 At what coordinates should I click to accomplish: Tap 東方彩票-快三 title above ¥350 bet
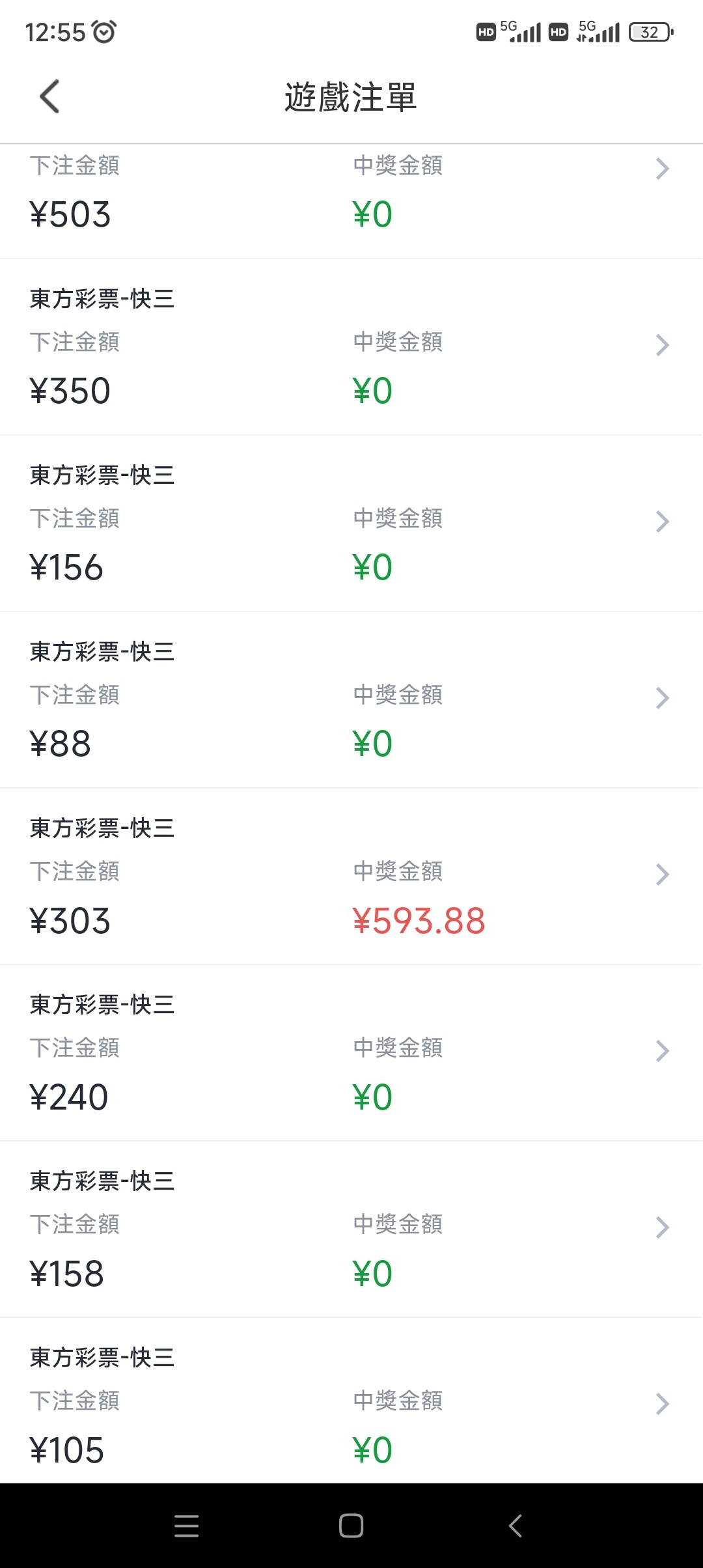tap(102, 299)
